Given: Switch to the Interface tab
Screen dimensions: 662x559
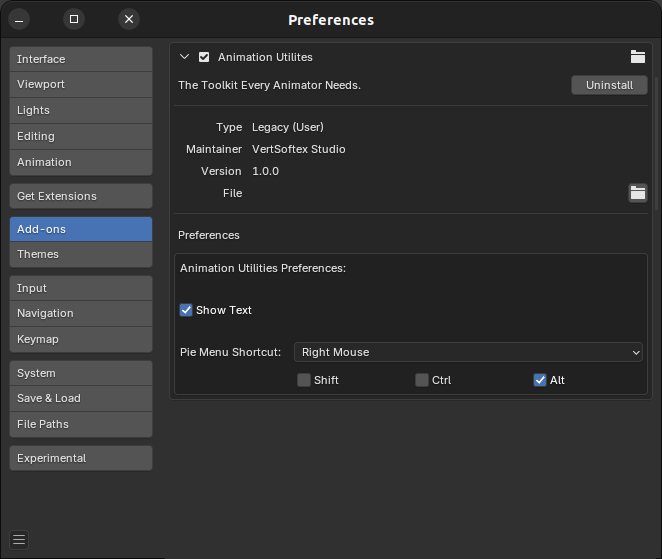Looking at the screenshot, I should pyautogui.click(x=81, y=59).
